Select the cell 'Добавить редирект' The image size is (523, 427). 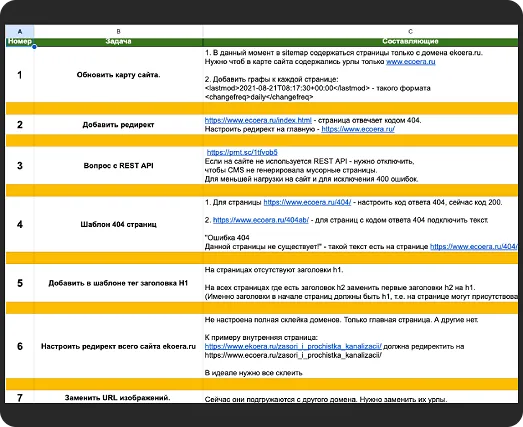(118, 125)
